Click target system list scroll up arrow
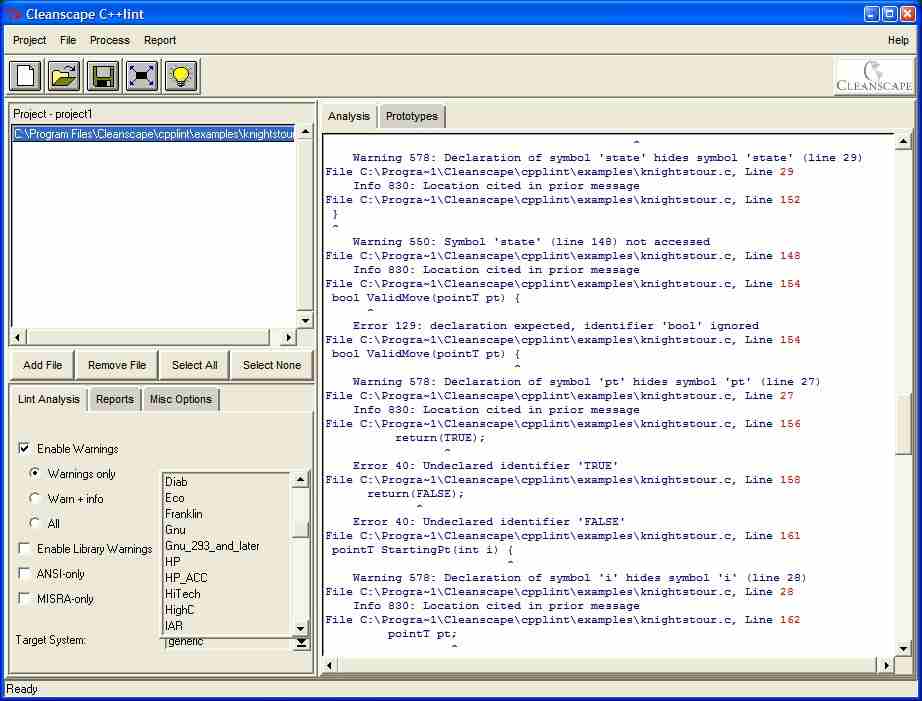Image resolution: width=922 pixels, height=701 pixels. coord(300,480)
